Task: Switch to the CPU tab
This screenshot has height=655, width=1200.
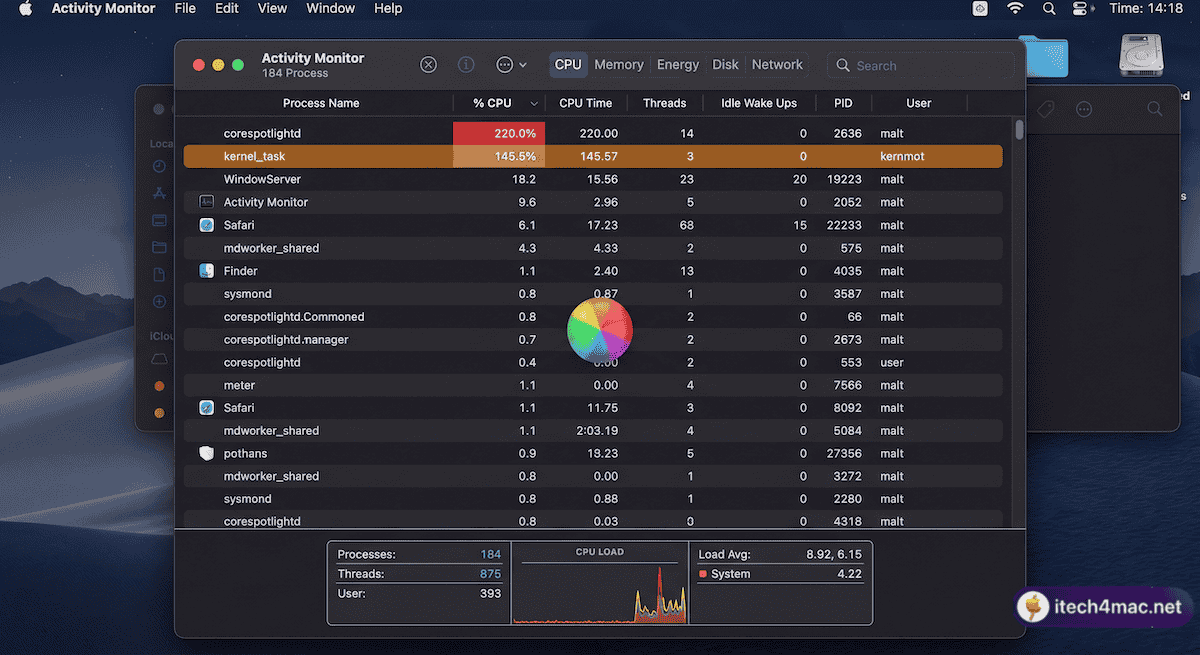Action: [568, 65]
